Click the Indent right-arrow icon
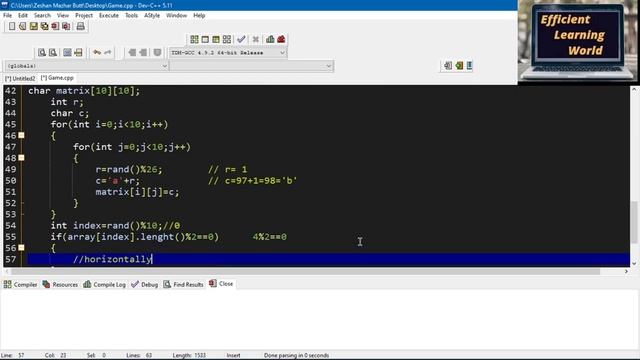The height and width of the screenshot is (360, 640). [x=143, y=53]
